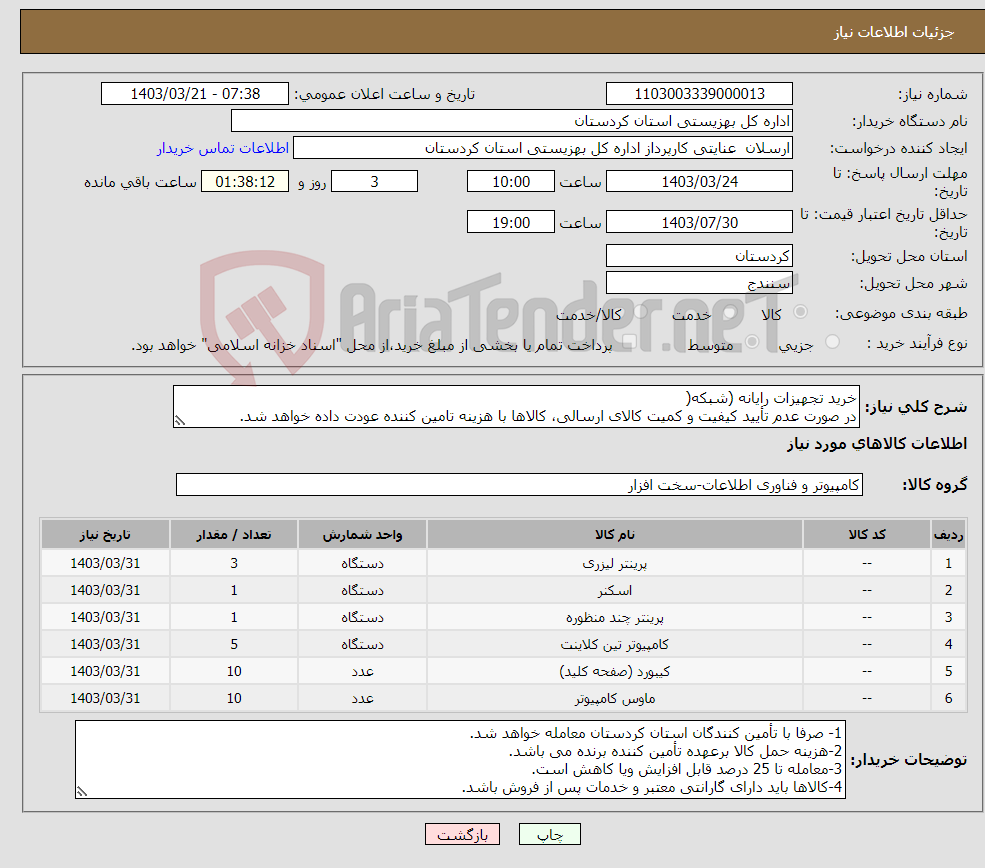The height and width of the screenshot is (868, 985).
Task: Click the remaining time counter 01:38:12
Action: 245,182
